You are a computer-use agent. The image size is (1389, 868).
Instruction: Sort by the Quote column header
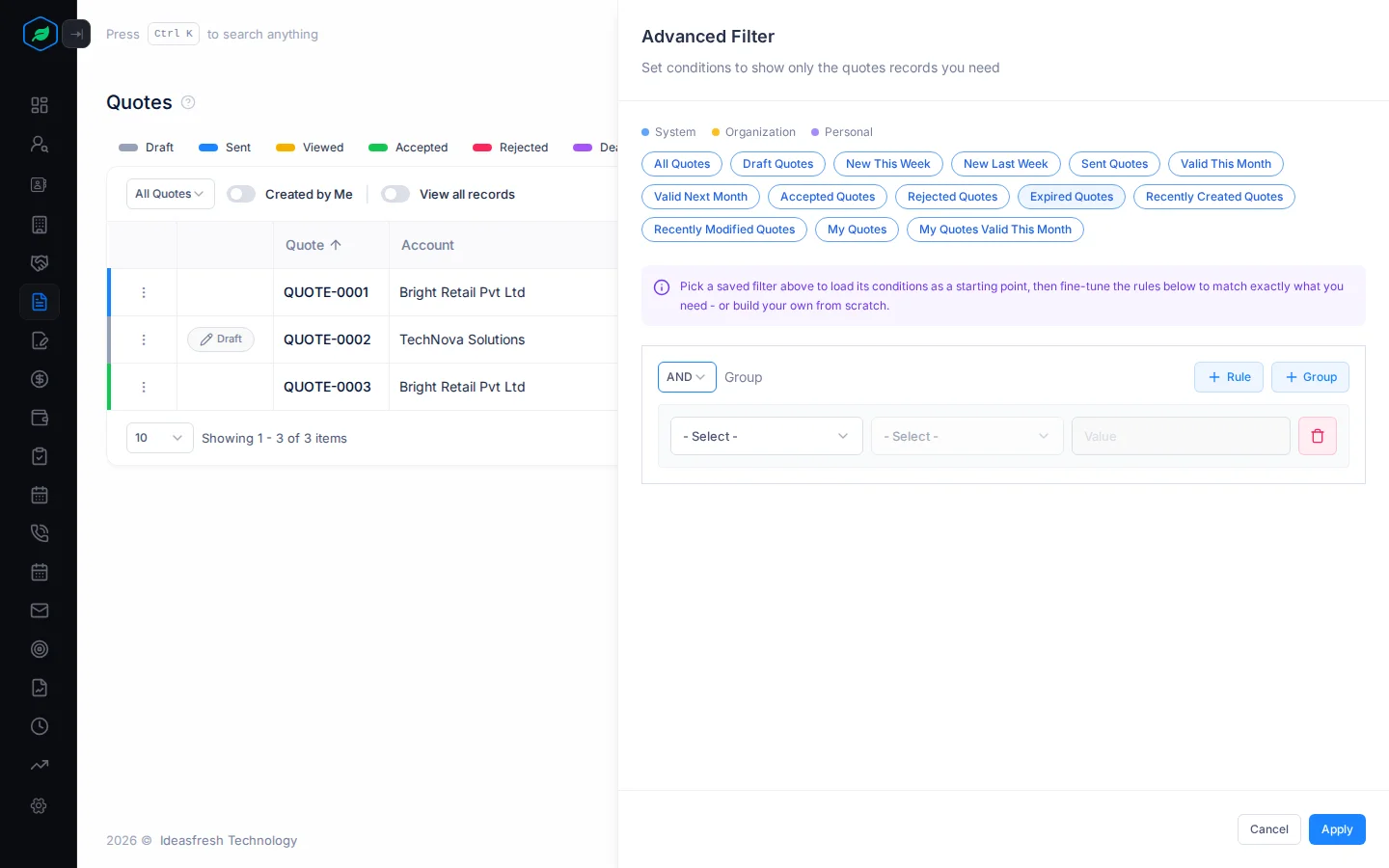tap(313, 245)
